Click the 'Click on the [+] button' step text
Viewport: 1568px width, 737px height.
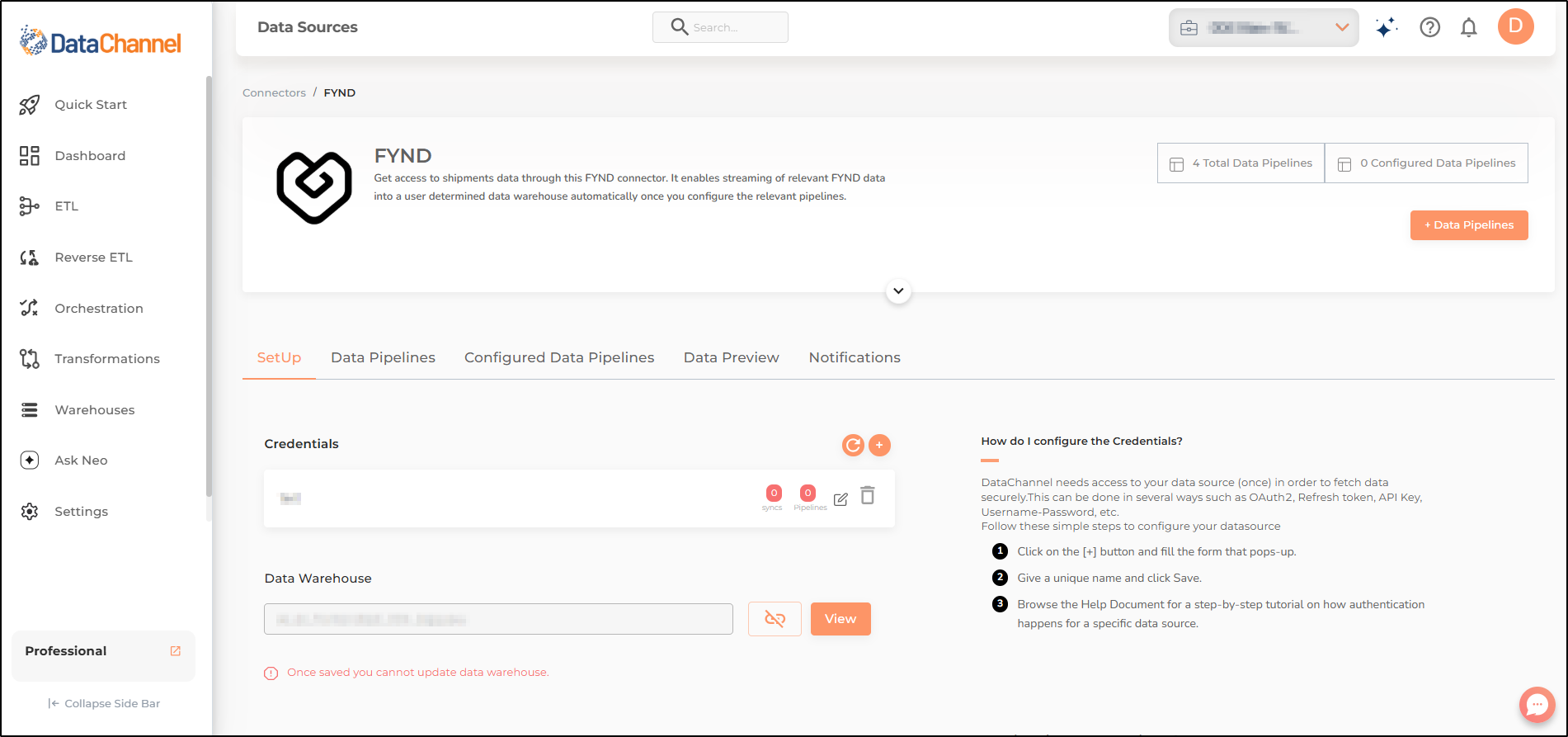pyautogui.click(x=1156, y=552)
